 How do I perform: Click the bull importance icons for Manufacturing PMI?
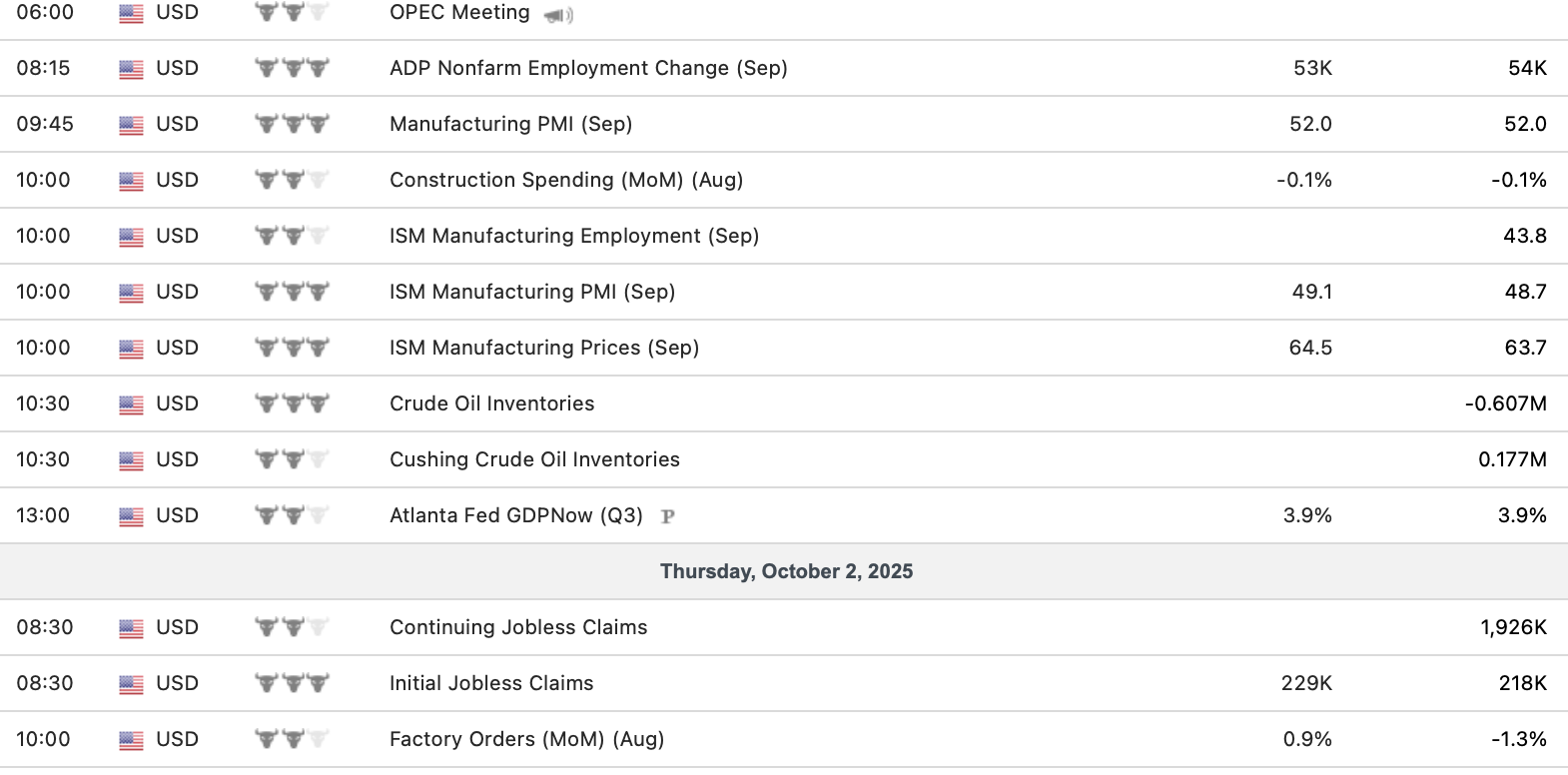(x=291, y=125)
